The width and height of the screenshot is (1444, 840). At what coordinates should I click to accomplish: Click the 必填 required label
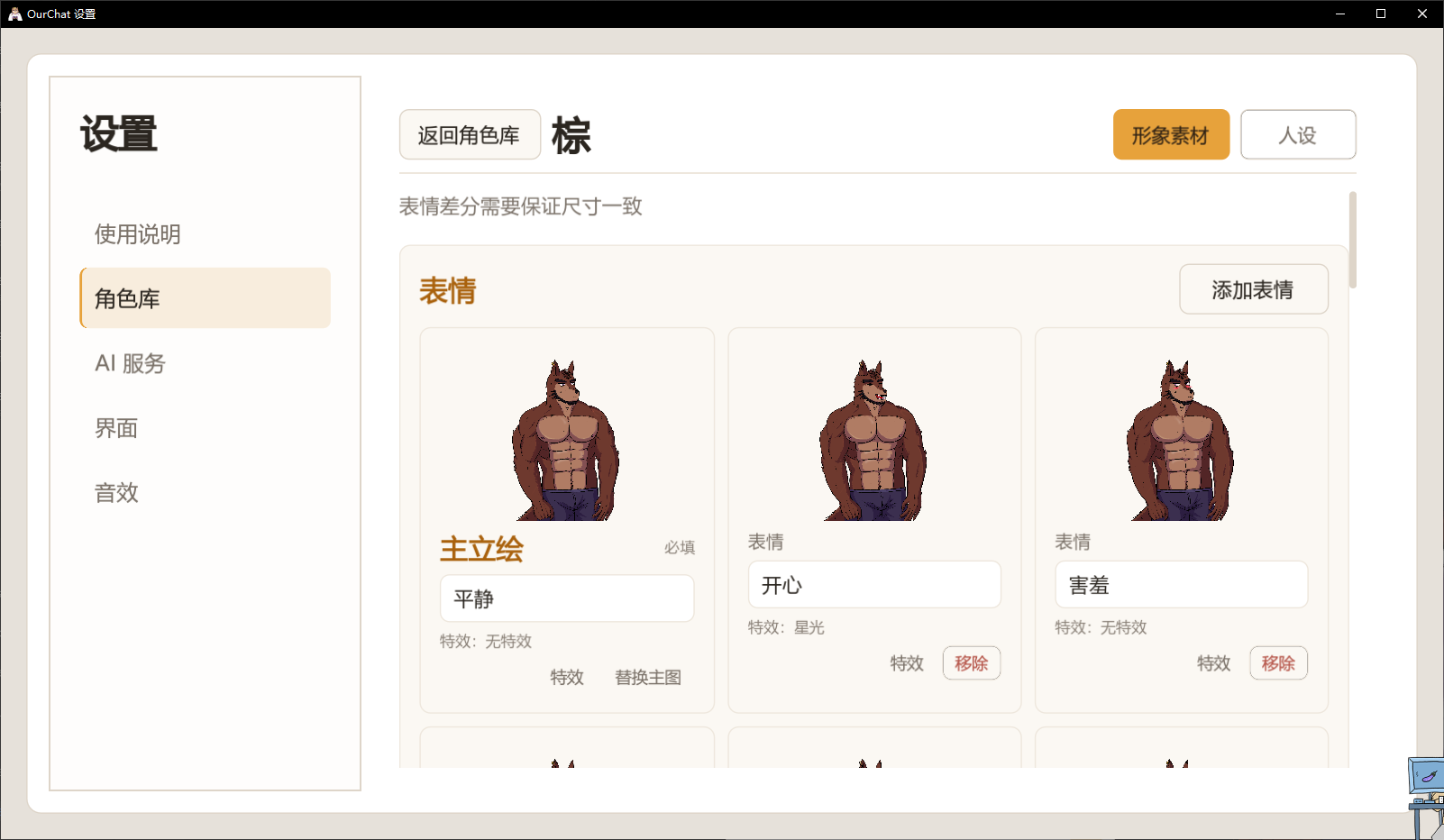(680, 547)
